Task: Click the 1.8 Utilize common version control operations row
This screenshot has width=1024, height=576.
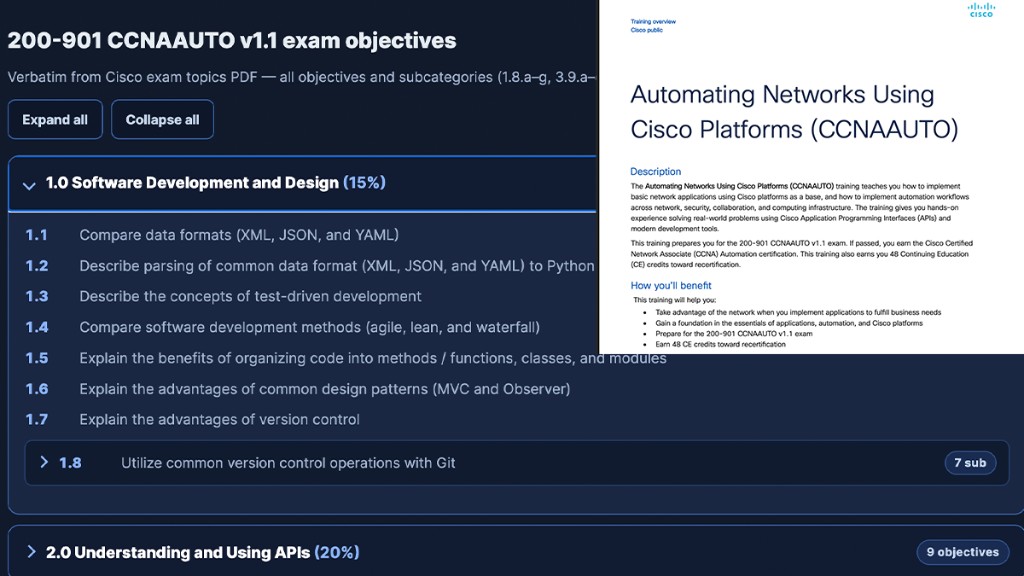Action: pos(517,463)
